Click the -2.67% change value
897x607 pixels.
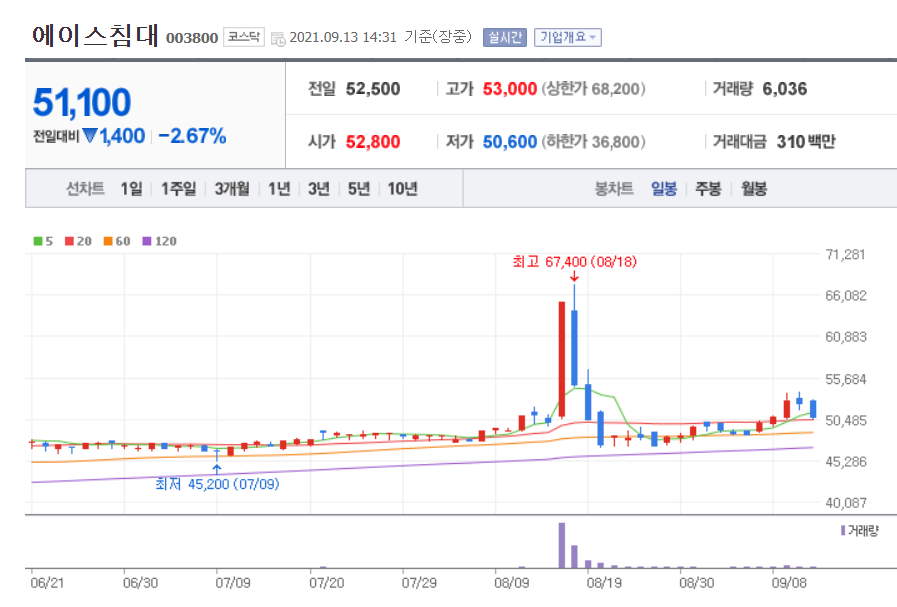click(192, 136)
